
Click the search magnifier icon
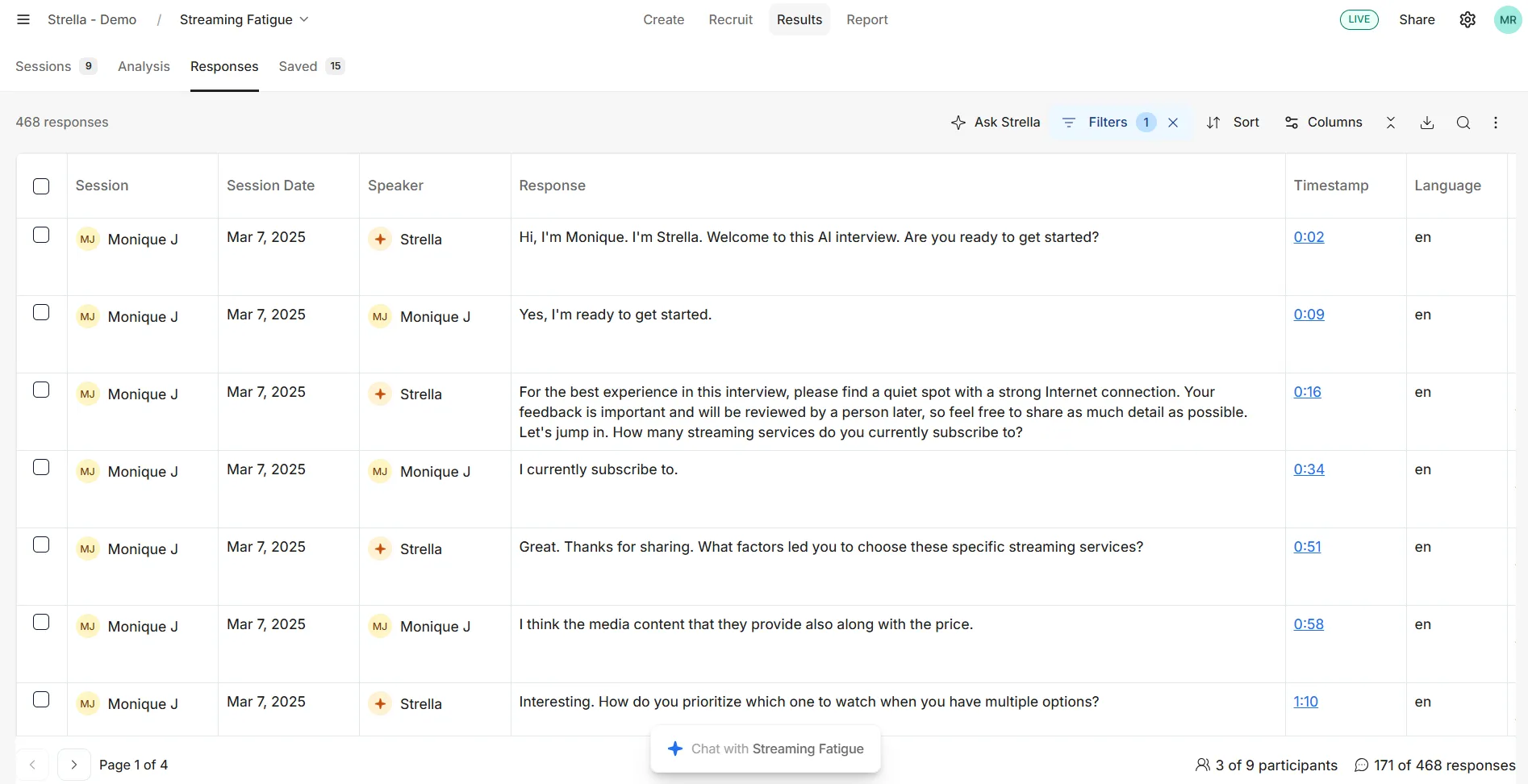tap(1463, 123)
